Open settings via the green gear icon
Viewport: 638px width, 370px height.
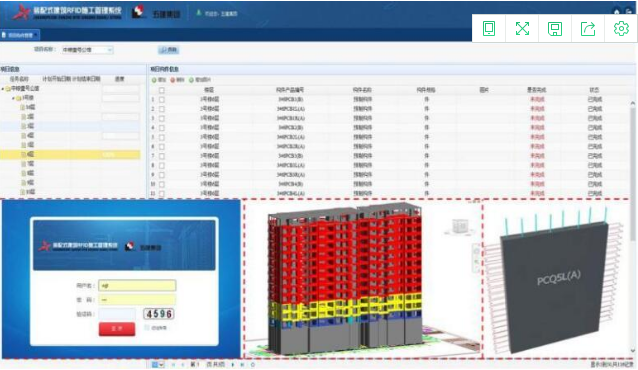point(621,28)
